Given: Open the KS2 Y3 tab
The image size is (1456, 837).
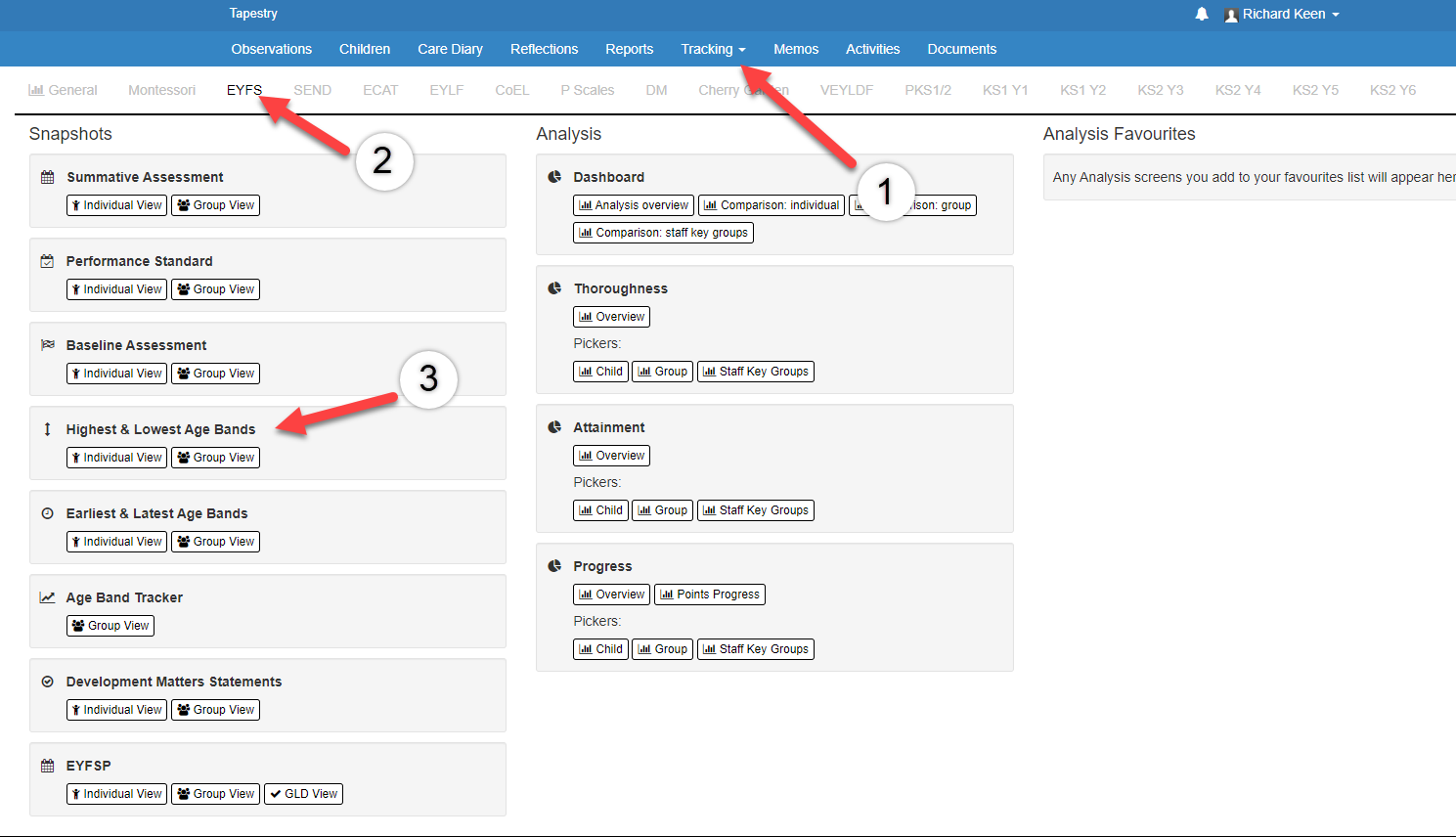Looking at the screenshot, I should click(1161, 90).
